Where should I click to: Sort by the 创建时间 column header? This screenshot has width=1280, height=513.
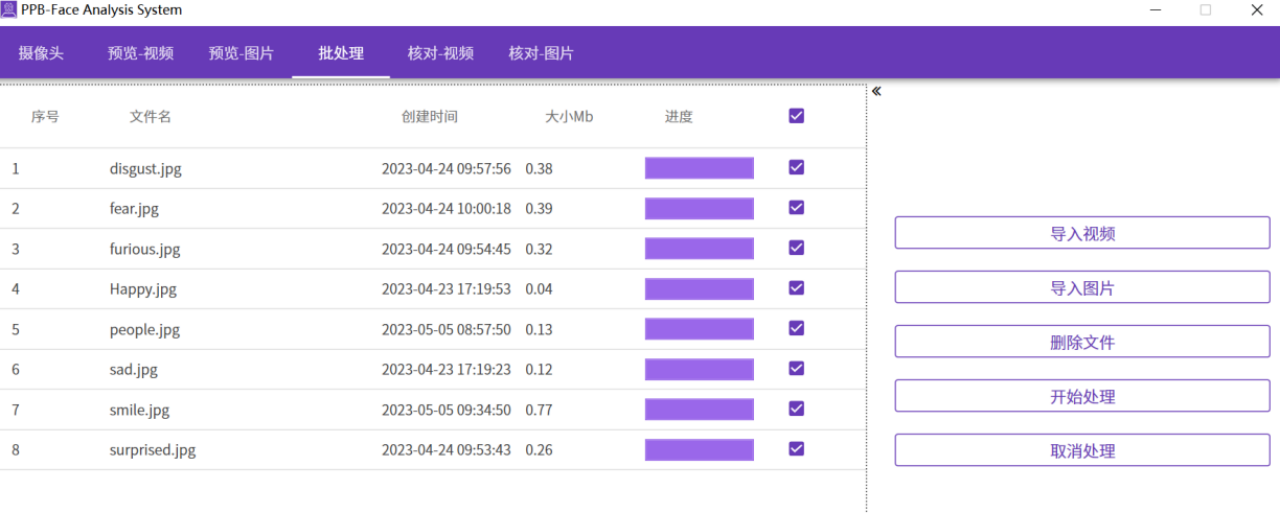pyautogui.click(x=429, y=117)
